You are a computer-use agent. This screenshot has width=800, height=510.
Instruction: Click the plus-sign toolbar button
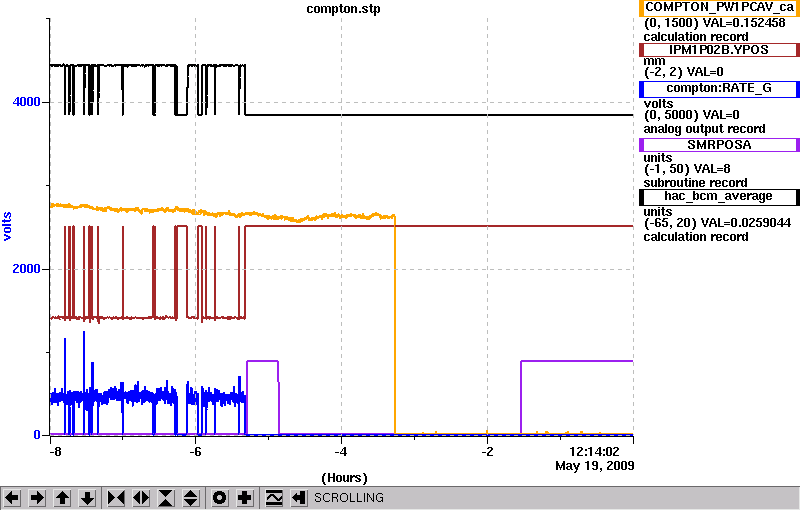[245, 497]
